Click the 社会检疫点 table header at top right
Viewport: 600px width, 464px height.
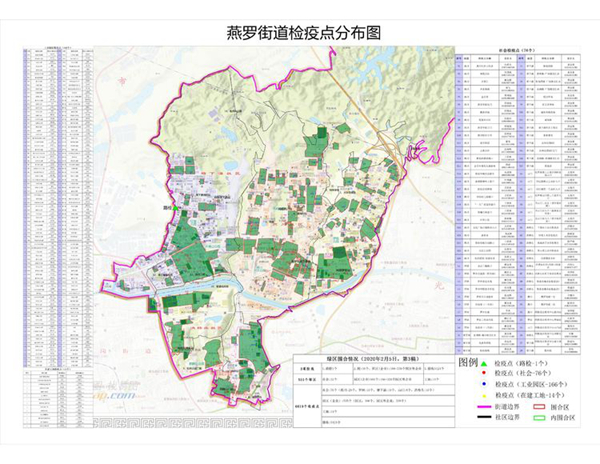517,50
